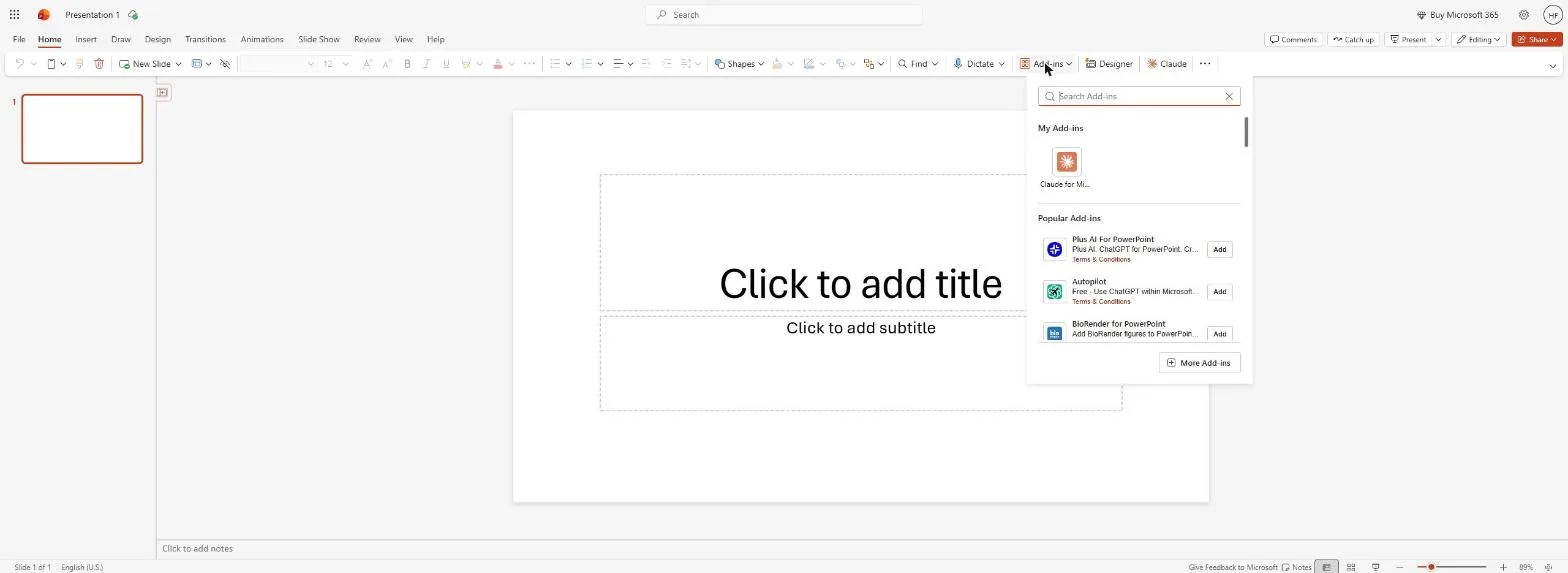1568x573 pixels.
Task: Click the Increase indent icon
Action: 667,64
